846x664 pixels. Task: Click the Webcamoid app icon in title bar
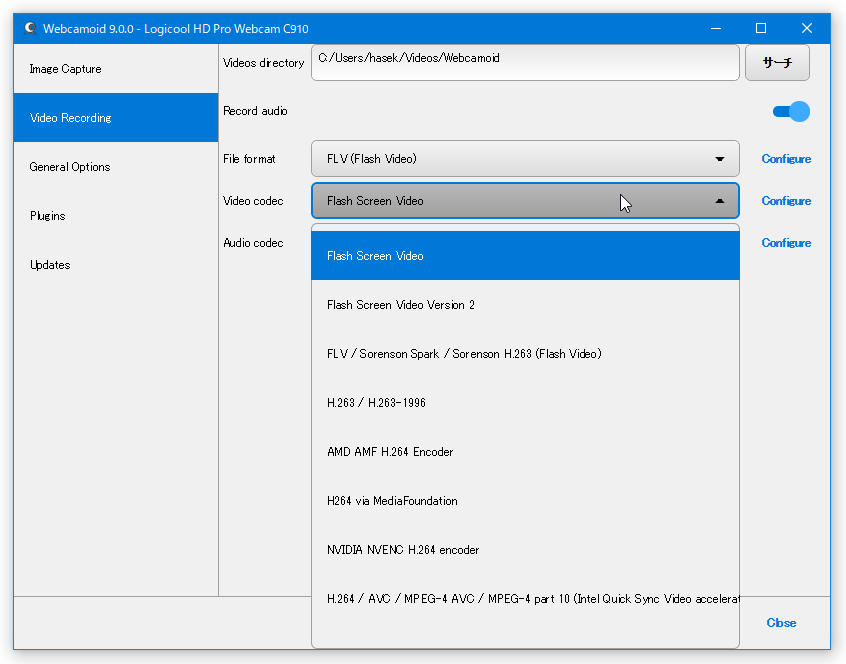point(30,29)
